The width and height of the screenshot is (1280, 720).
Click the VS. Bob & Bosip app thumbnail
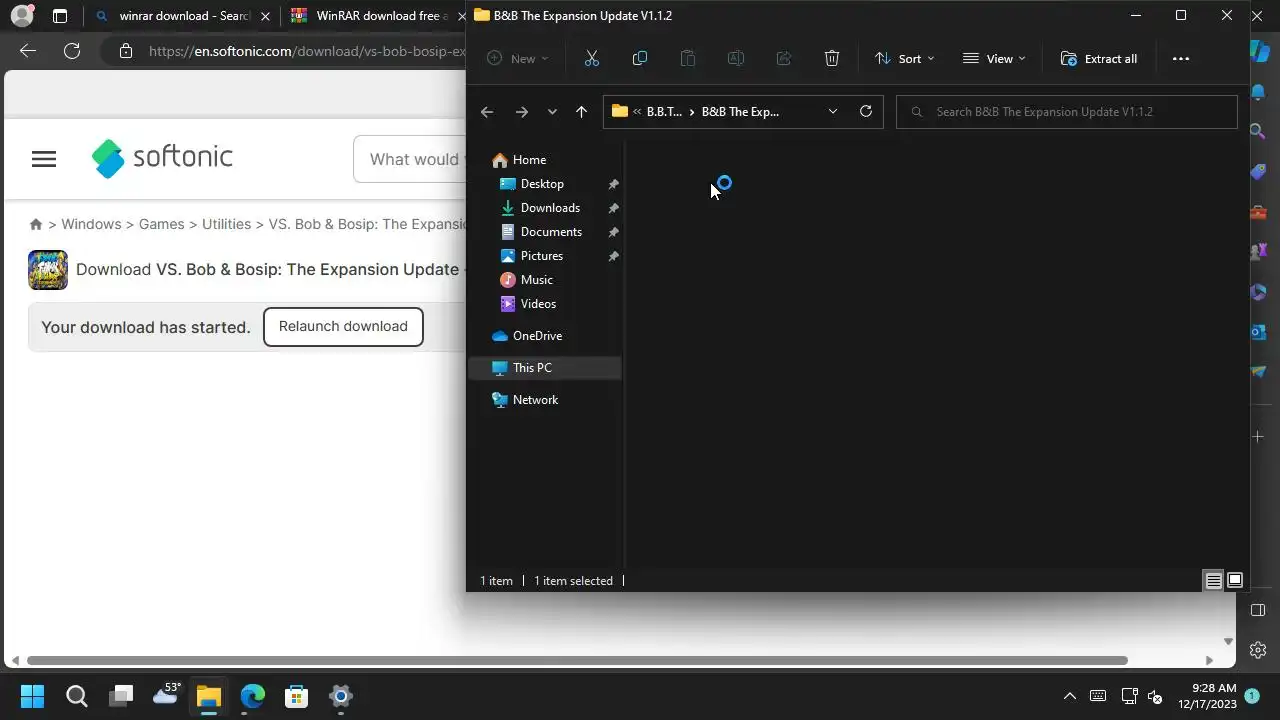(48, 270)
